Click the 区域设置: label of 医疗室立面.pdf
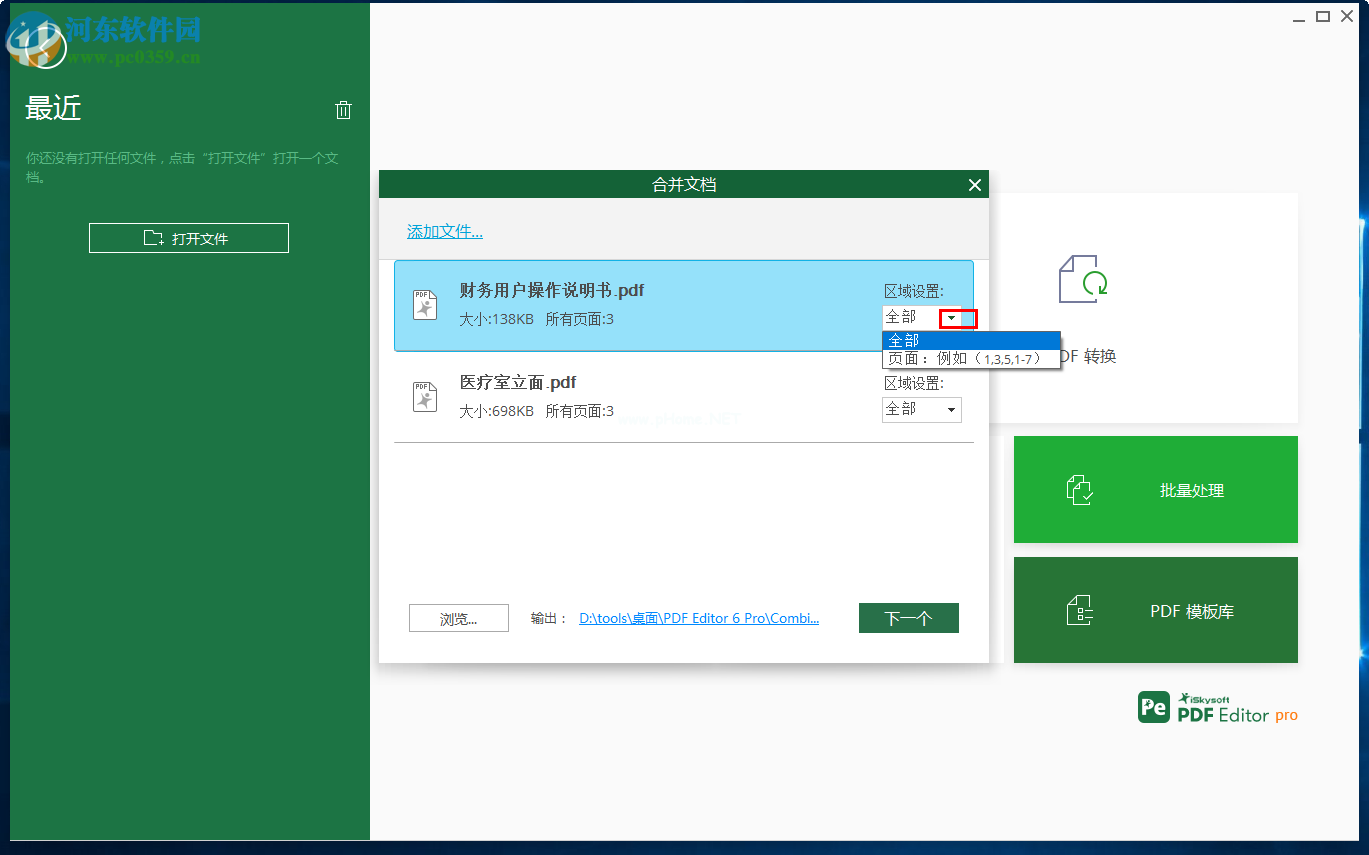This screenshot has height=855, width=1369. click(x=914, y=384)
